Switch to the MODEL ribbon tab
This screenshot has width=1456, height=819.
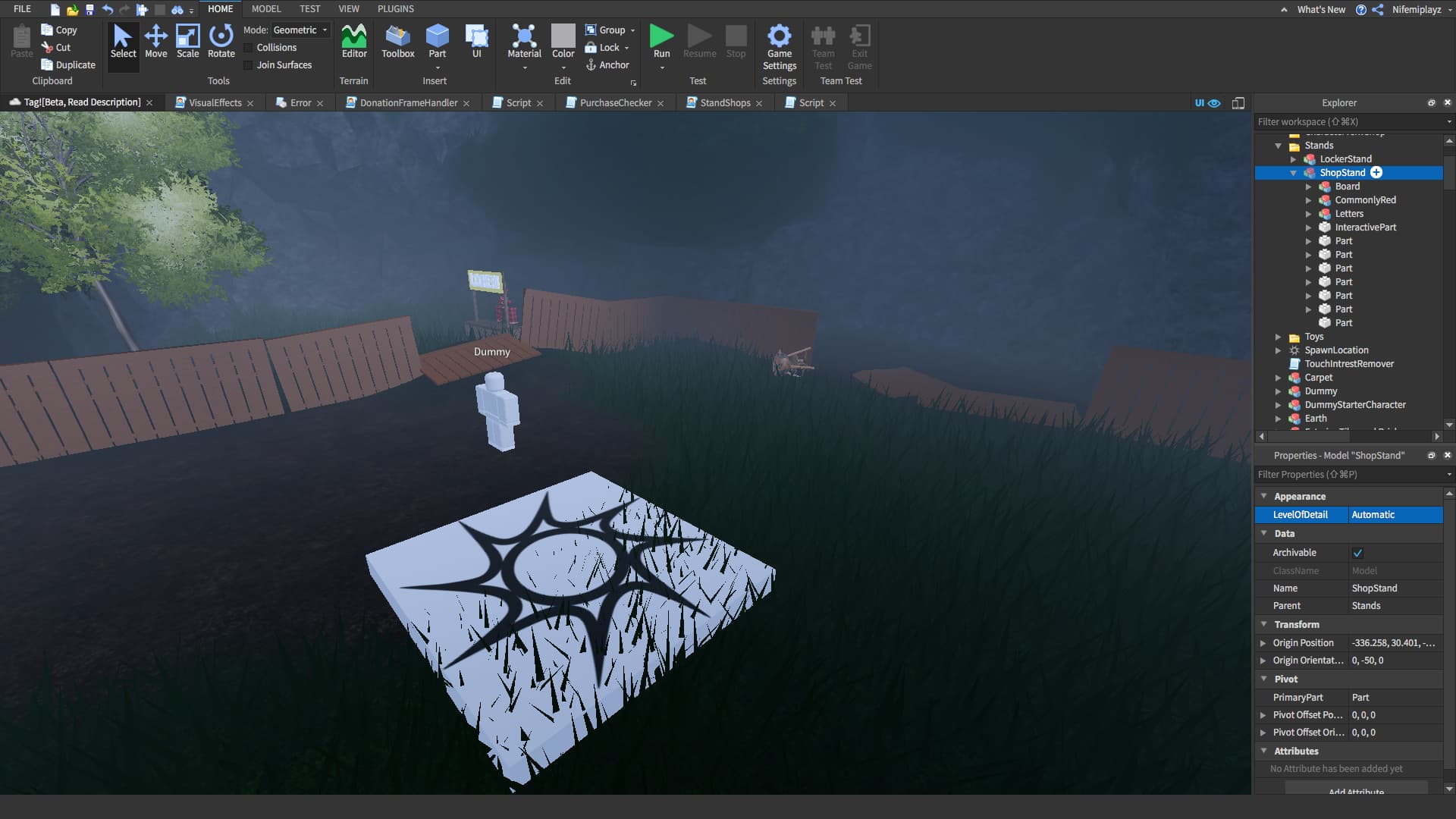click(x=265, y=9)
